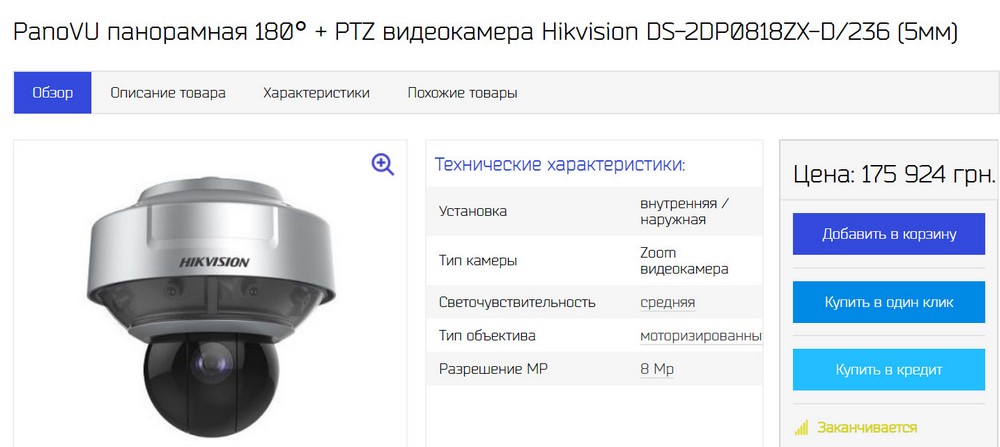Click the price 175 924 грн.

click(893, 173)
